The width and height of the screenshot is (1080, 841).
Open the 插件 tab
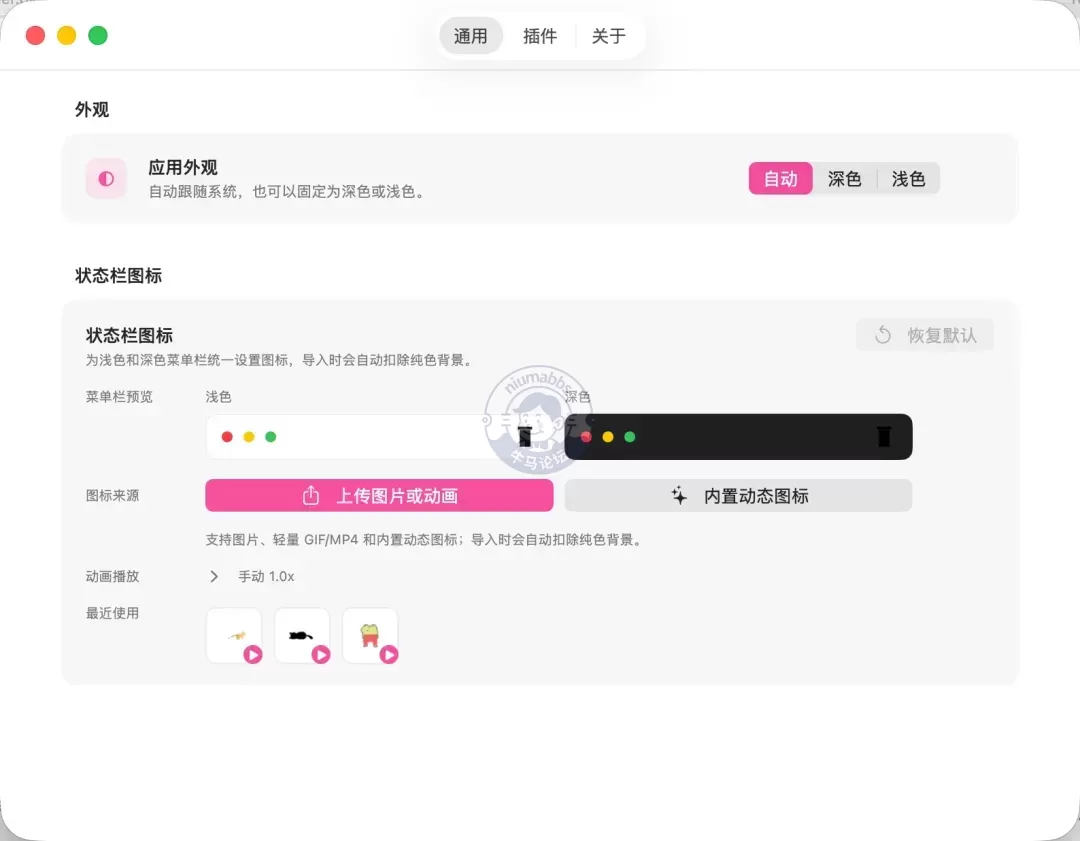[539, 36]
